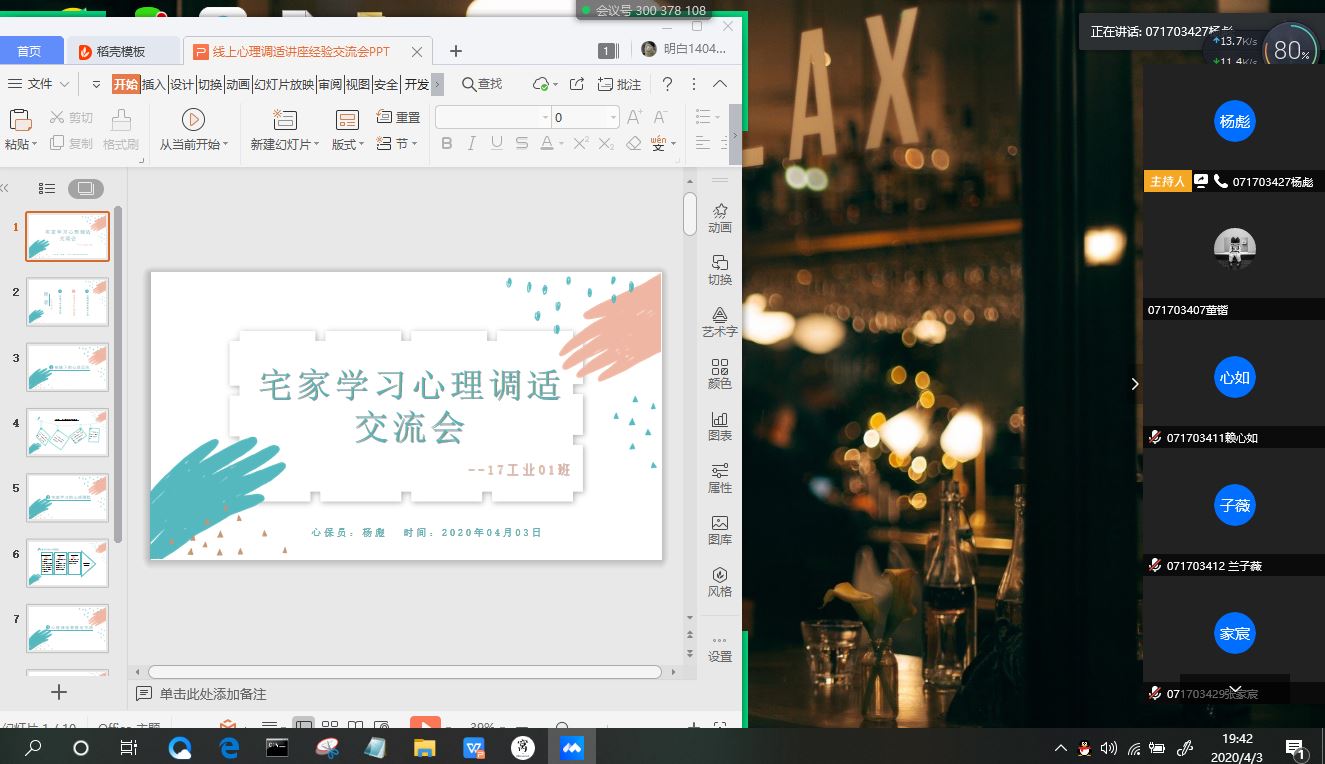Open the Animation (动画) side panel
Screen dimensions: 1325x764
720,217
